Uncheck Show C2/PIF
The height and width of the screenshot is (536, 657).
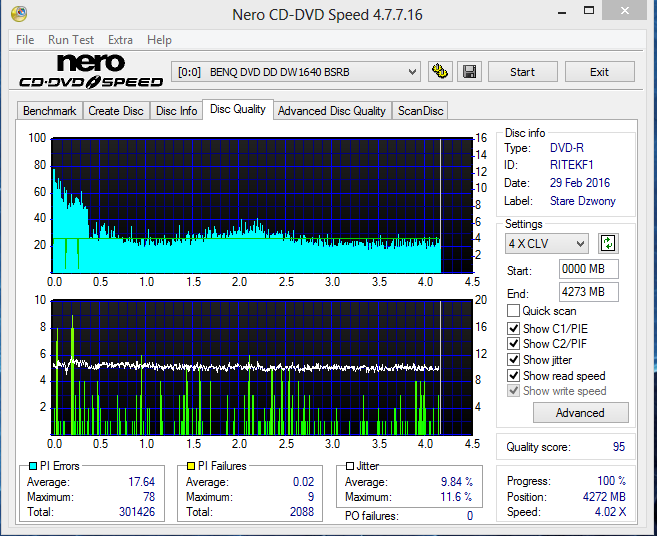pyautogui.click(x=513, y=344)
